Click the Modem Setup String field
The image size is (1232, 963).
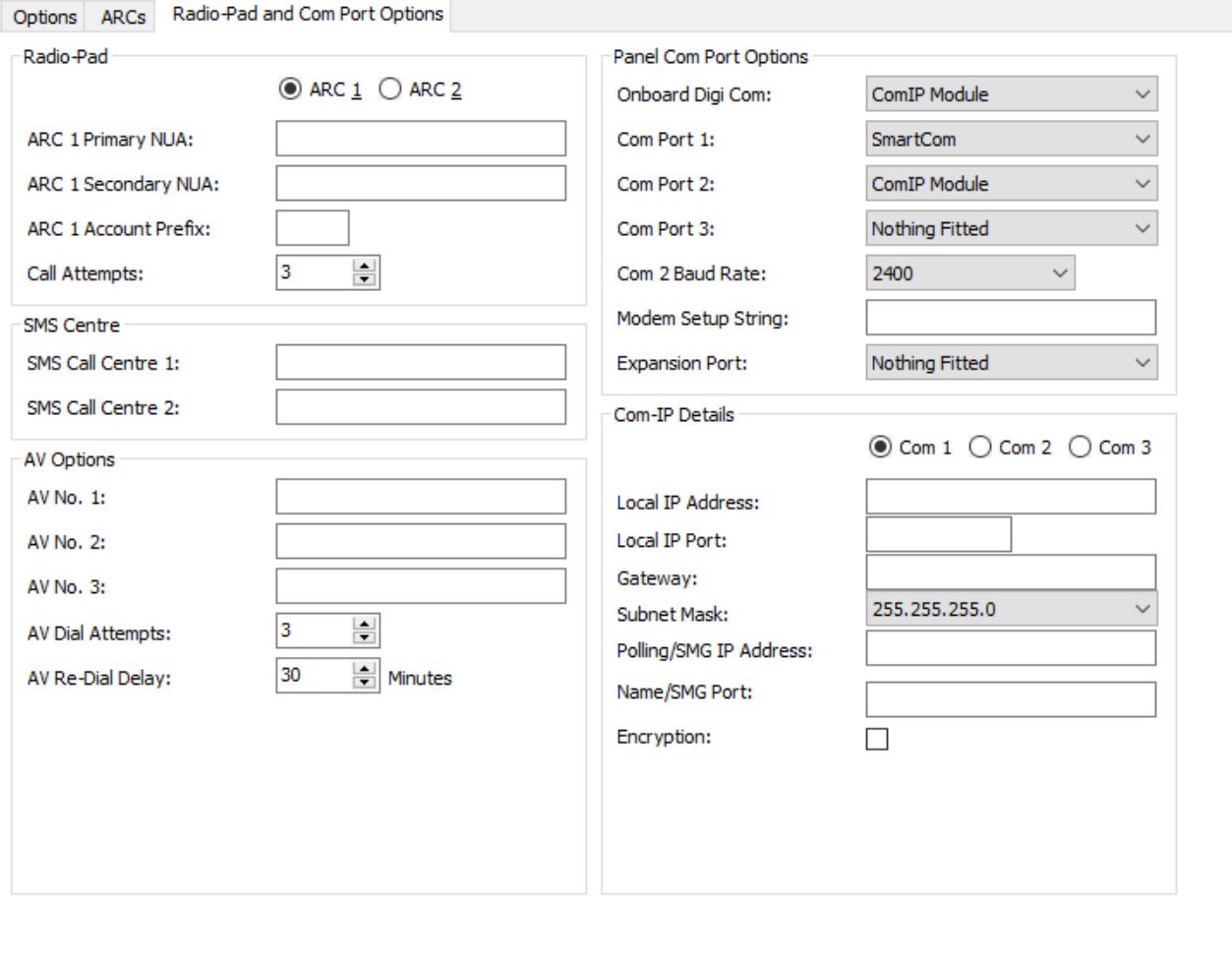point(1010,318)
